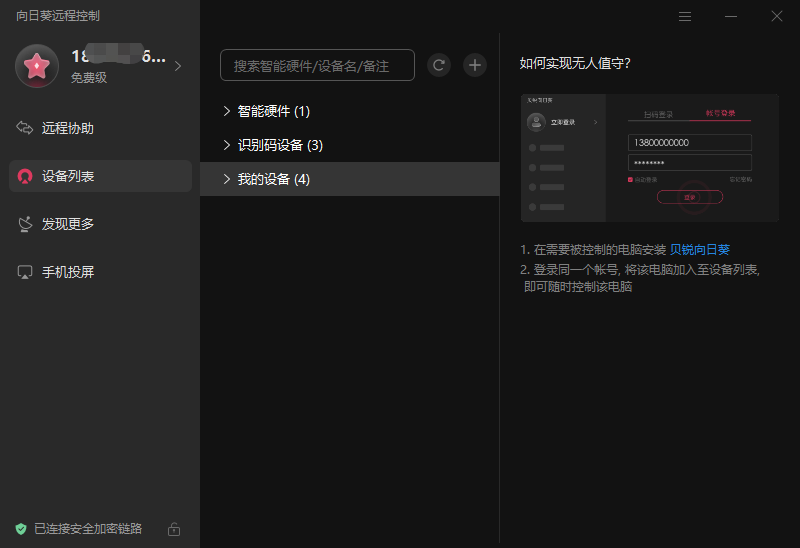Expand the 智能硬件 (1) group
Viewport: 800px width, 548px height.
(x=227, y=111)
